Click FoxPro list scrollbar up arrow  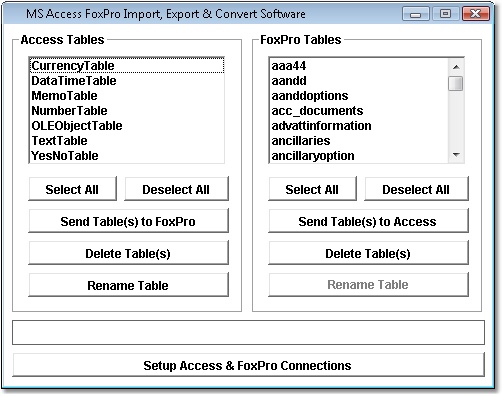point(456,67)
